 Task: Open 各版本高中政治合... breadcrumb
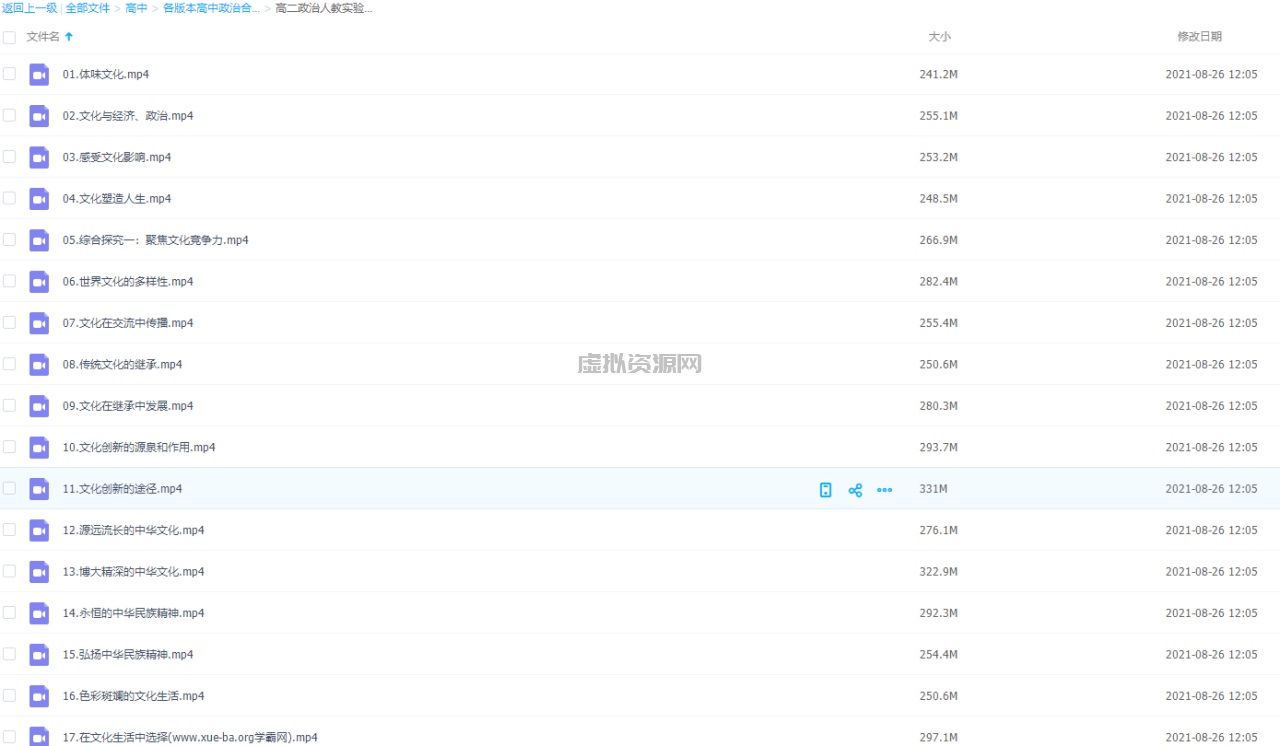[211, 8]
